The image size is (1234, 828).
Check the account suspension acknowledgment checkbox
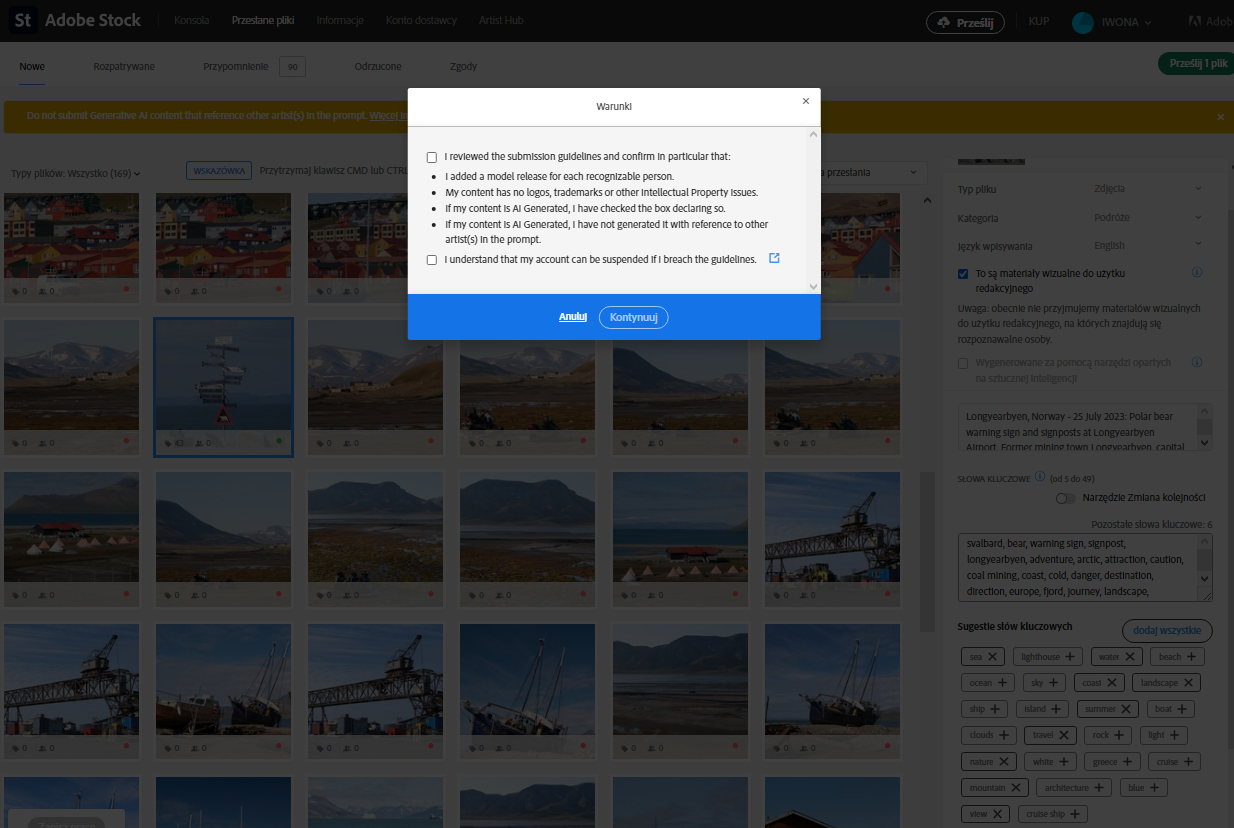(x=431, y=259)
